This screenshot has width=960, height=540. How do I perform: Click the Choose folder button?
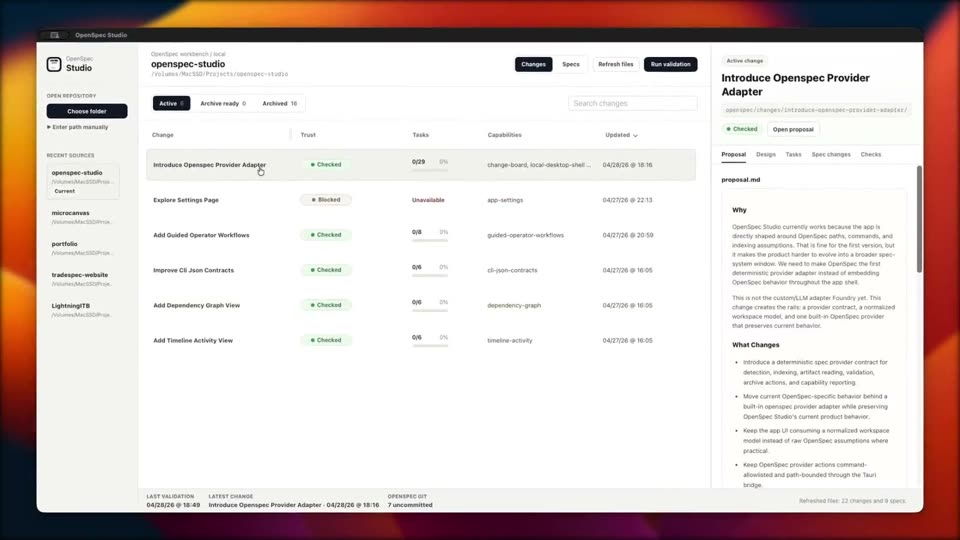(x=87, y=111)
